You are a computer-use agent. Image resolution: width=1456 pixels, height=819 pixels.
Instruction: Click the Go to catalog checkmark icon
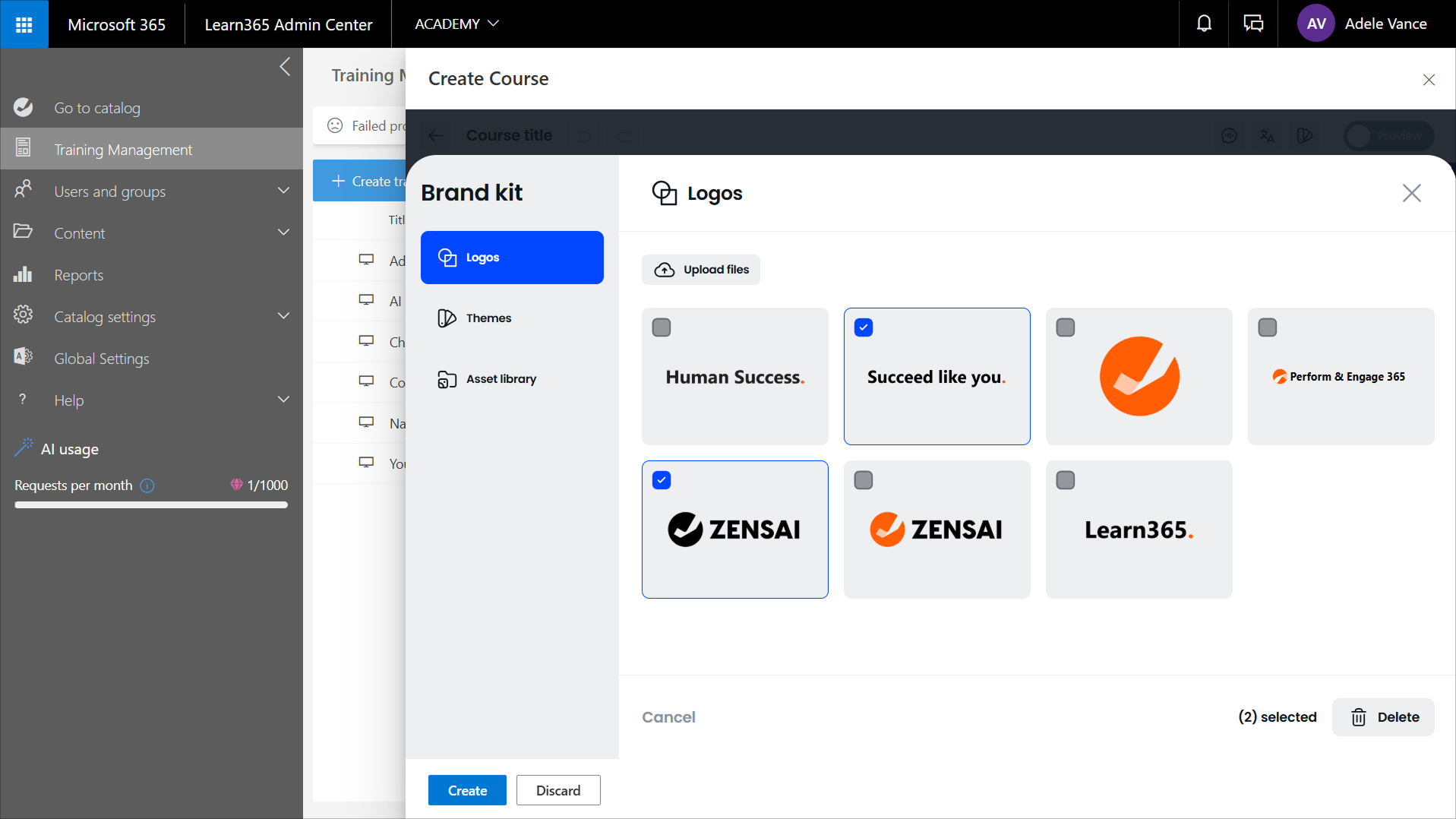click(x=24, y=108)
